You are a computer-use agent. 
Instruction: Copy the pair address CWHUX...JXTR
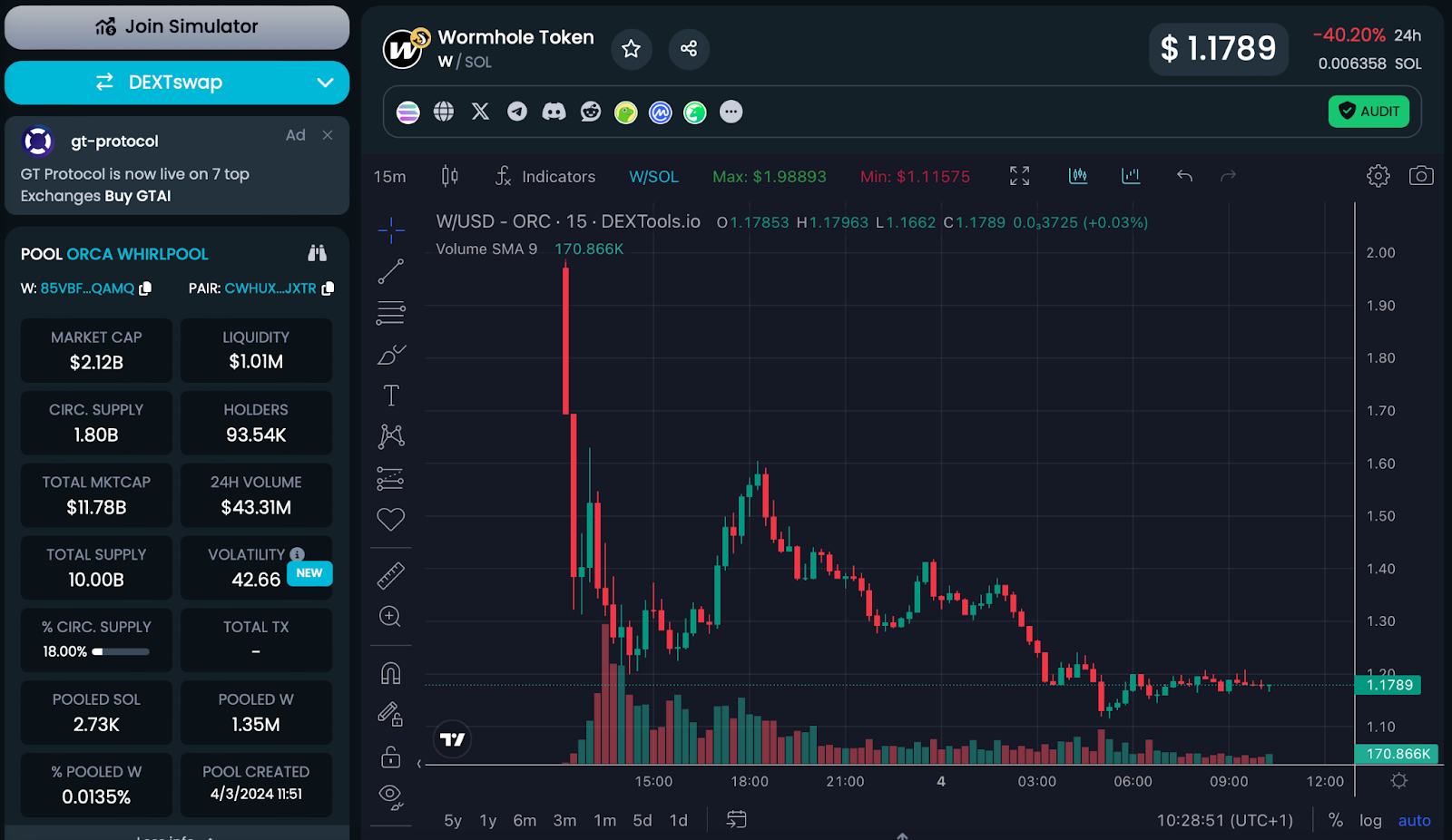[x=329, y=288]
